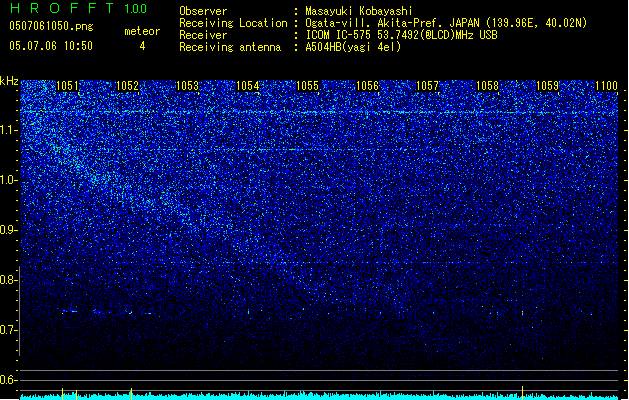629x400 pixels.
Task: Click the yellow meteor marker near 1058
Action: pos(522,392)
